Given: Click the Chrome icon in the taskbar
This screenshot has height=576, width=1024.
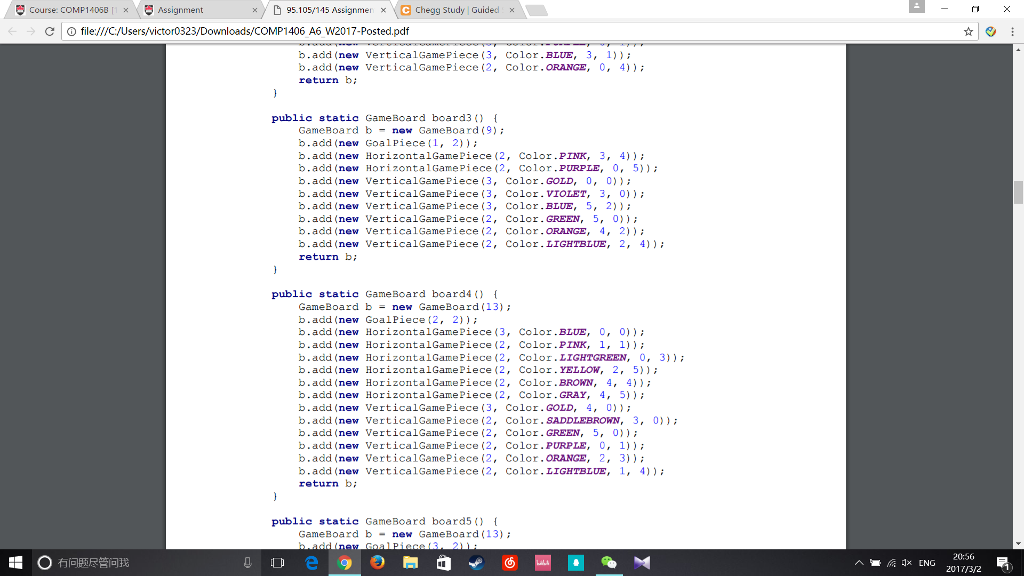Looking at the screenshot, I should point(344,563).
